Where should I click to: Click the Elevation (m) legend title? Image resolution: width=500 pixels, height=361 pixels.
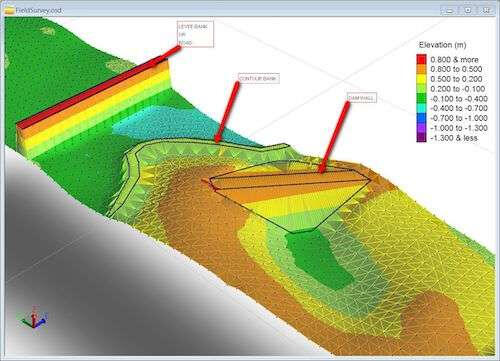point(442,45)
